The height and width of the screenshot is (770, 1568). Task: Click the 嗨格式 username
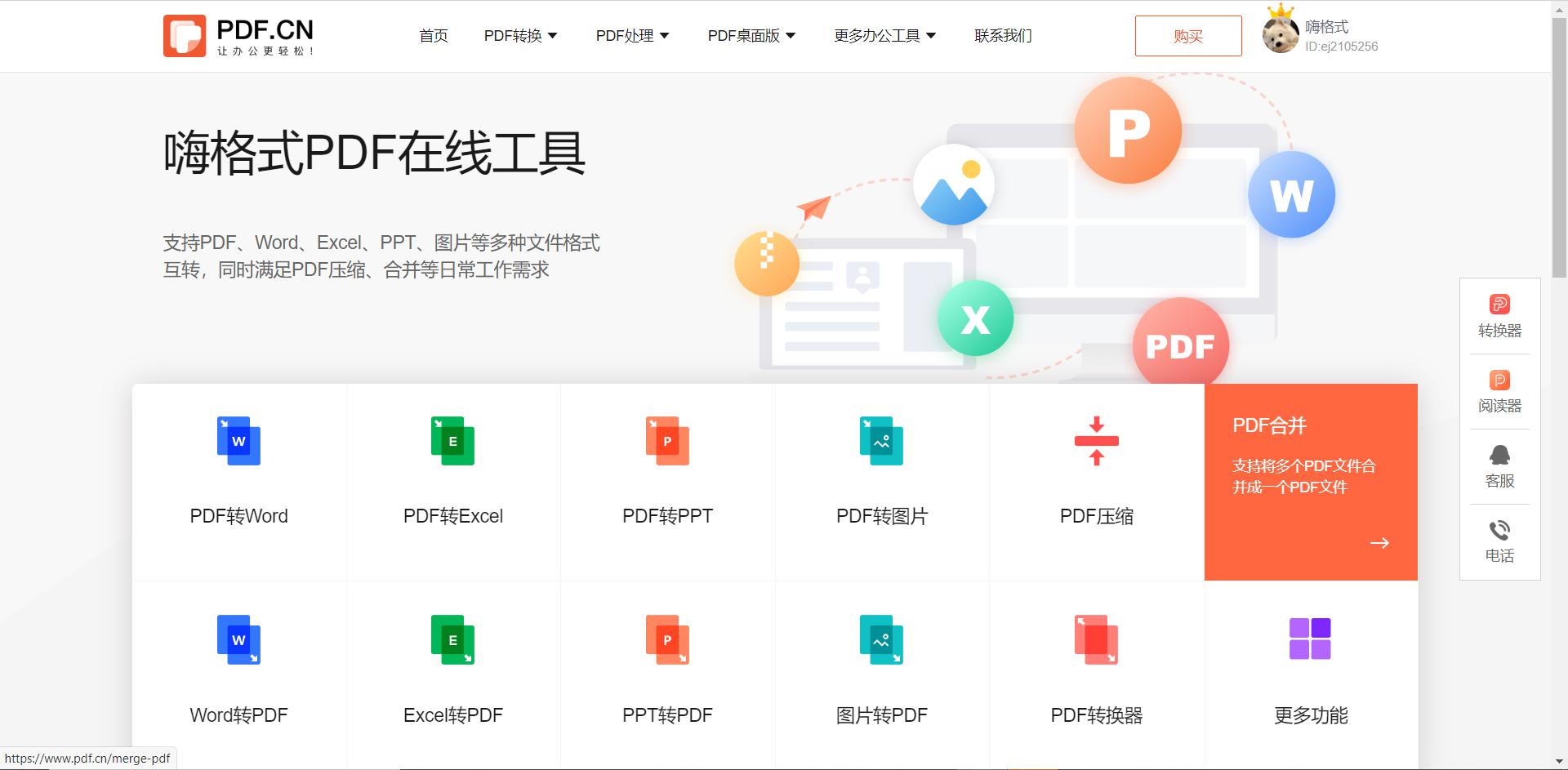tap(1326, 27)
